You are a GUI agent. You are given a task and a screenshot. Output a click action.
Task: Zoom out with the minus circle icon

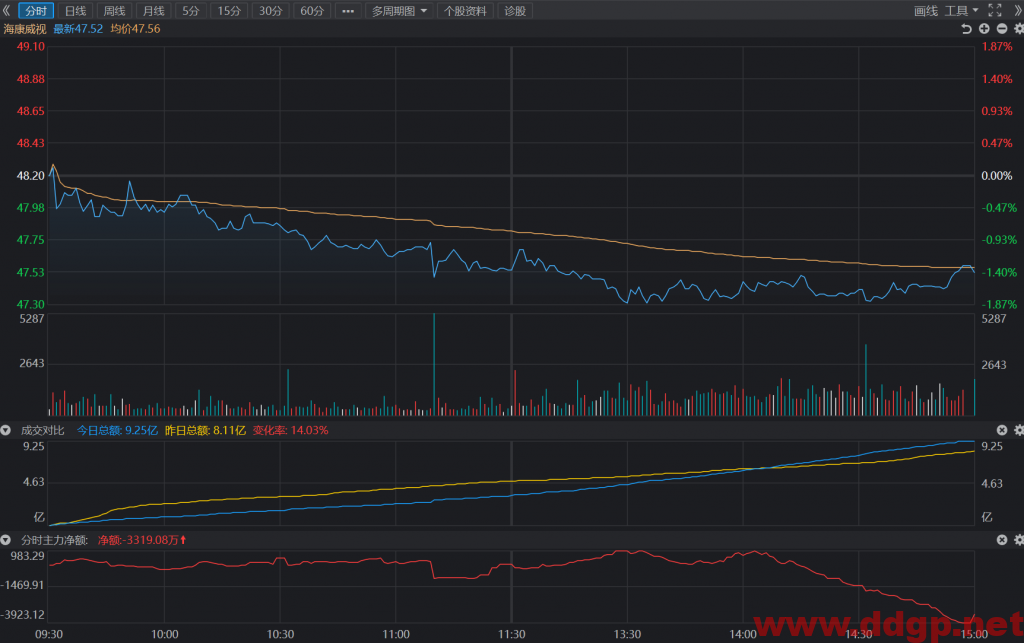point(1002,29)
